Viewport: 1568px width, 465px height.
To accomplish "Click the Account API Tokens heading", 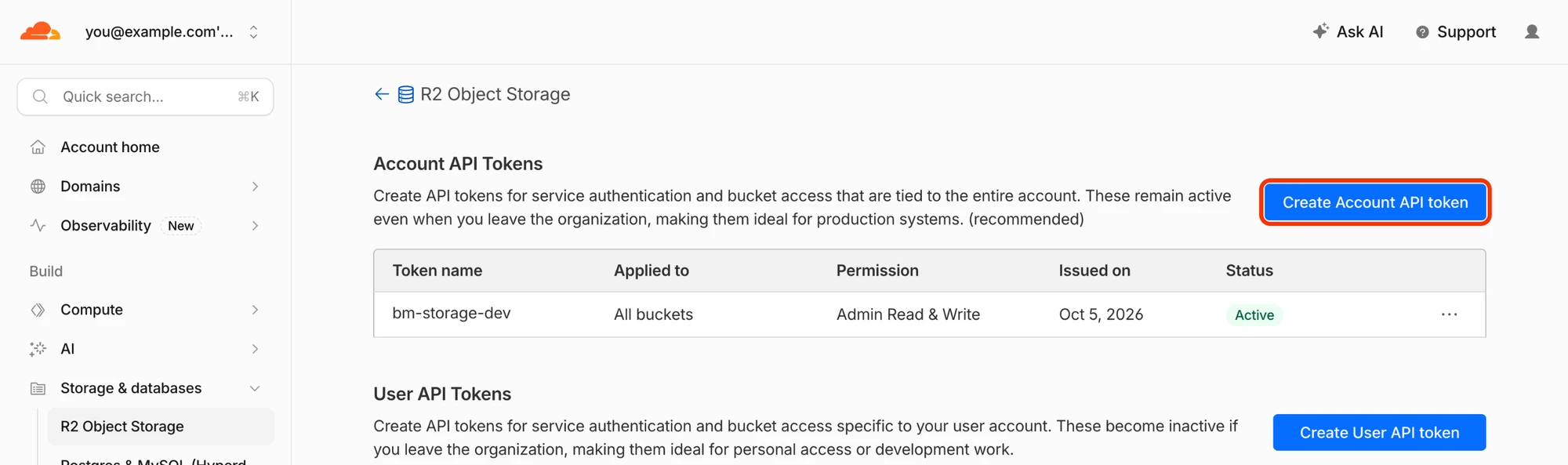I will coord(458,164).
